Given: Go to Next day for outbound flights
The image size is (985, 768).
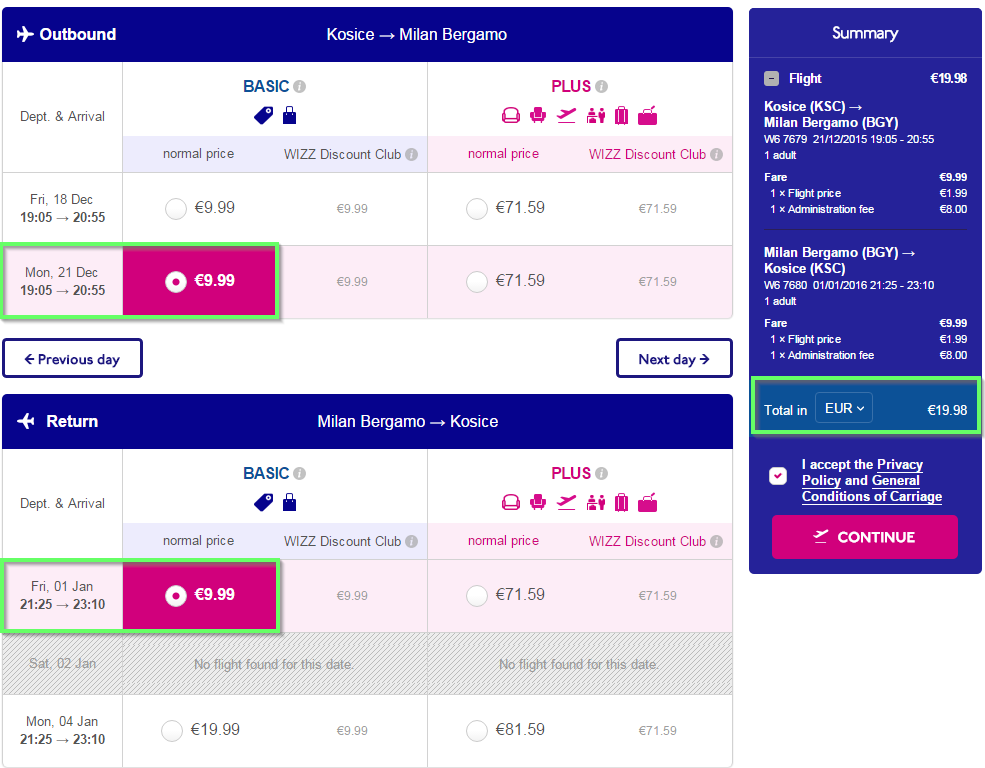Looking at the screenshot, I should [x=674, y=359].
